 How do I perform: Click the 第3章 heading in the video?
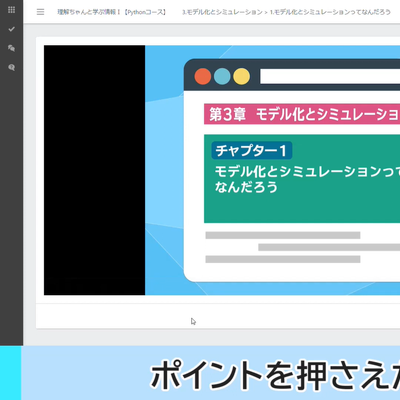pyautogui.click(x=302, y=114)
